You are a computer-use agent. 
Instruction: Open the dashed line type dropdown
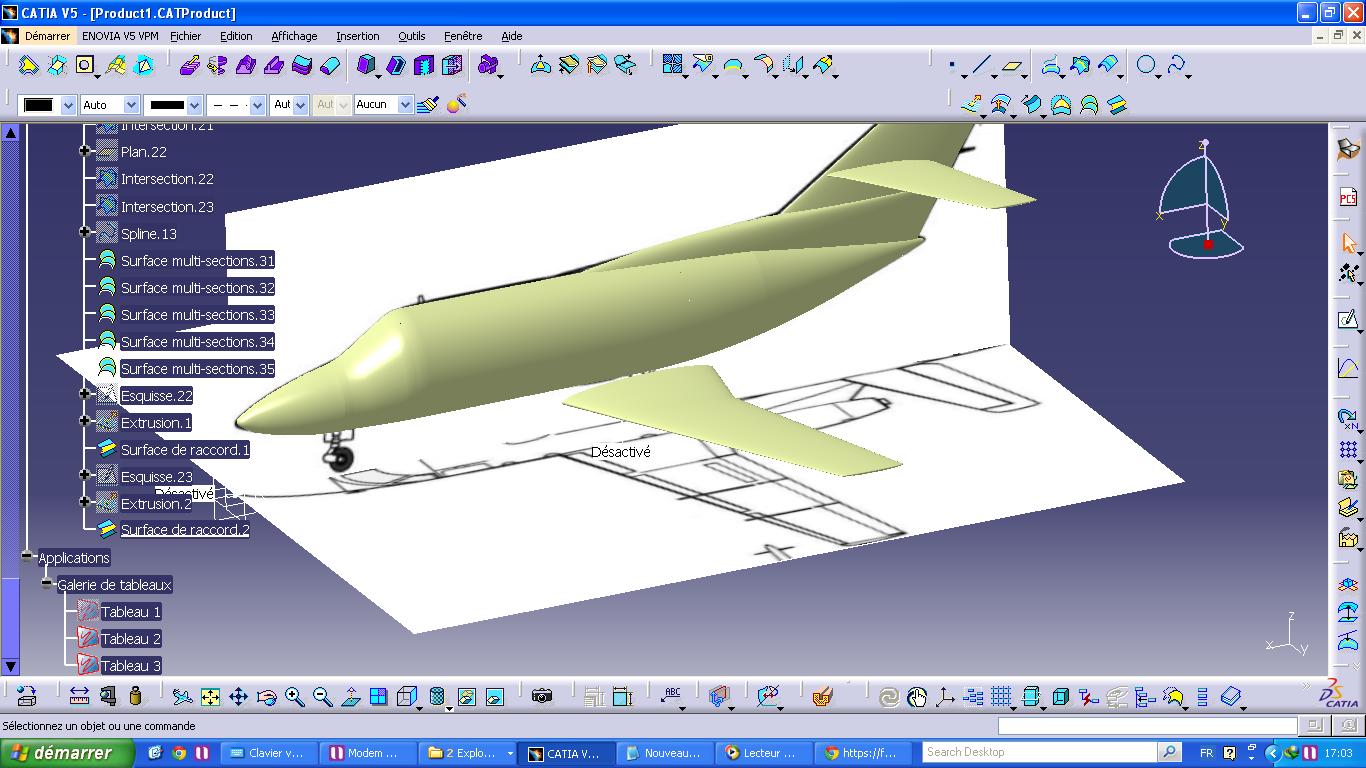pyautogui.click(x=257, y=104)
